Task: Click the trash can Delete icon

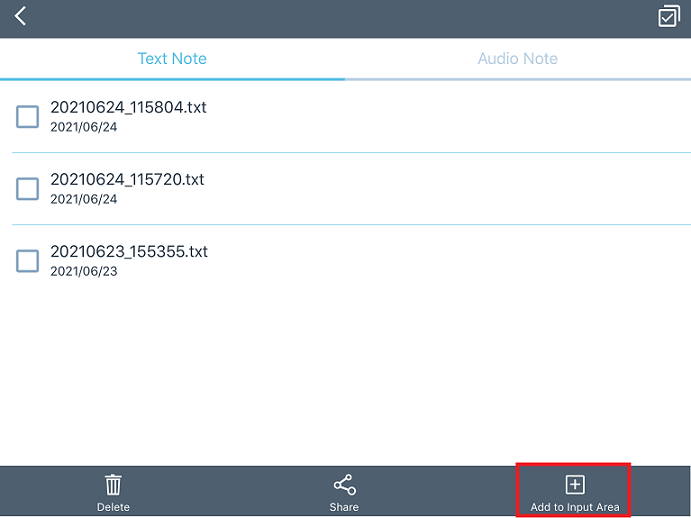Action: [x=113, y=485]
